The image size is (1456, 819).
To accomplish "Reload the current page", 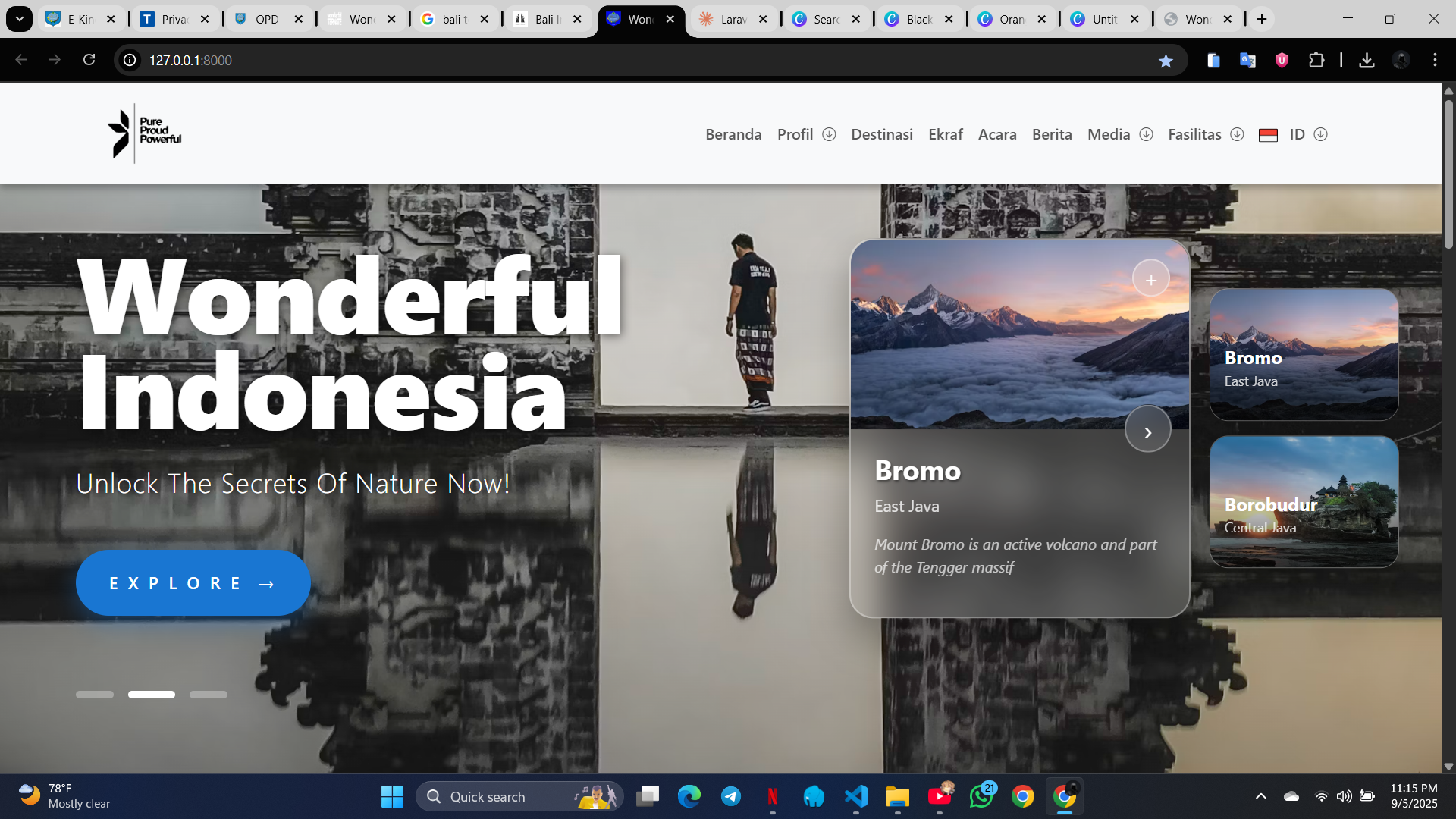I will [89, 60].
